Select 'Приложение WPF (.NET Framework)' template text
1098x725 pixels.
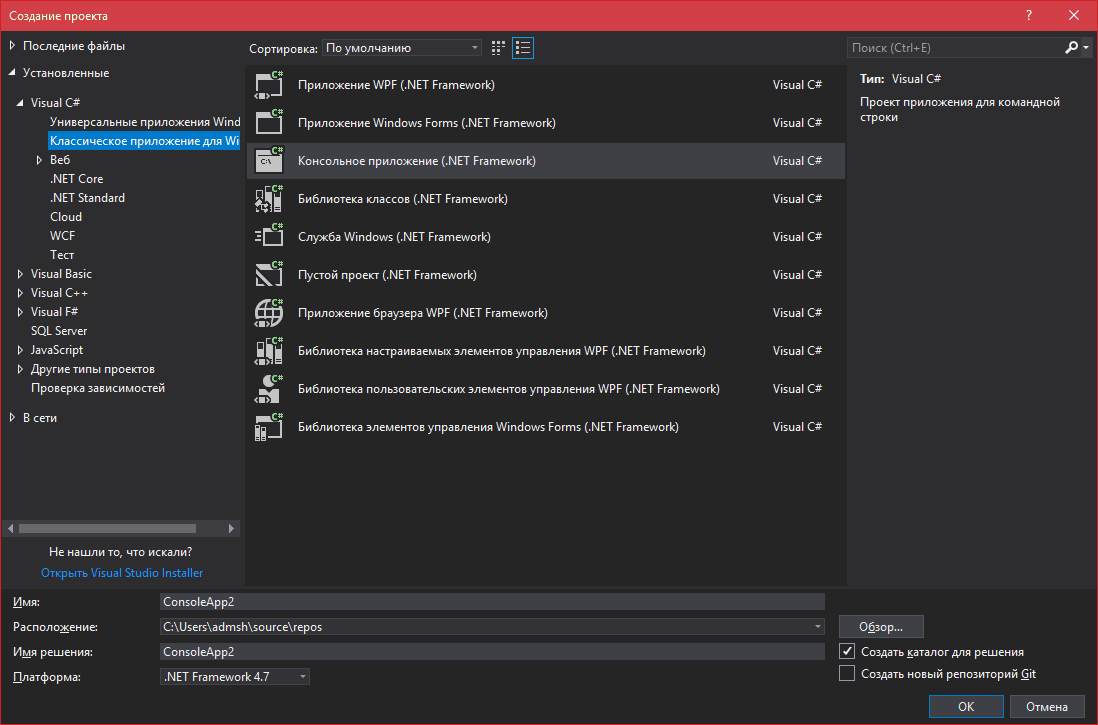click(x=396, y=85)
